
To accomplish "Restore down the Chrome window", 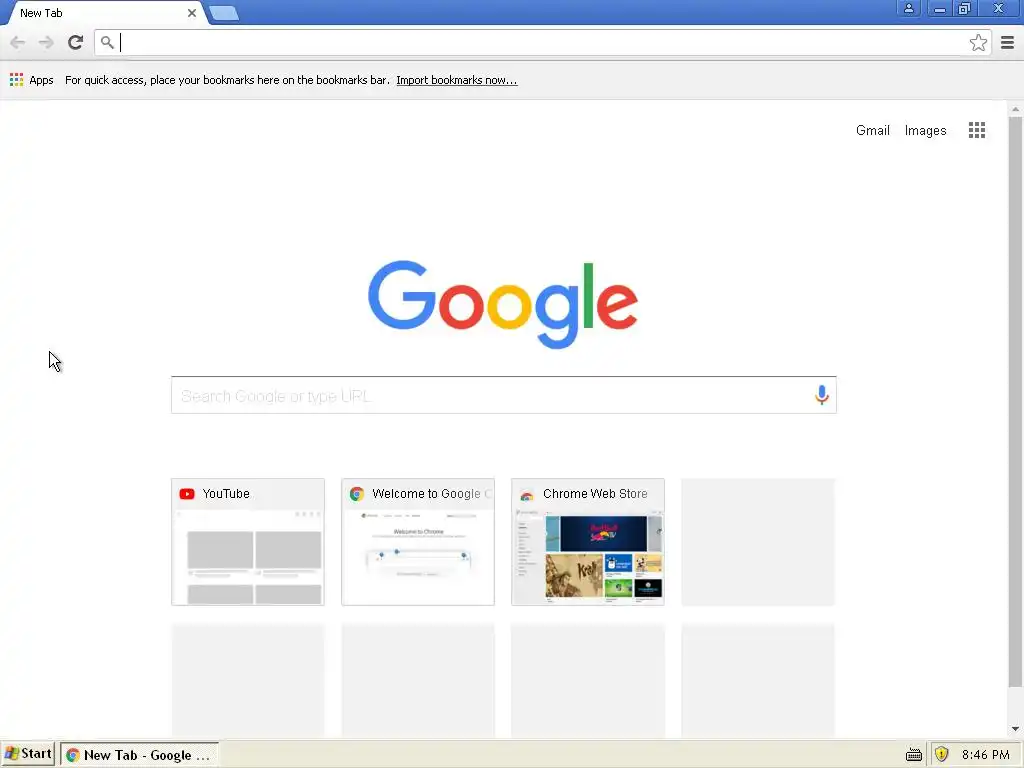I will point(964,8).
